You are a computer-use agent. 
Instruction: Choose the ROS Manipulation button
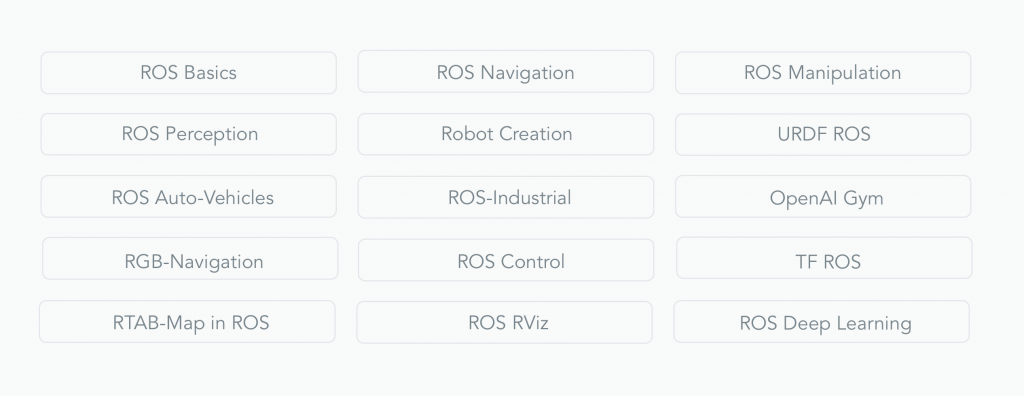tap(823, 73)
